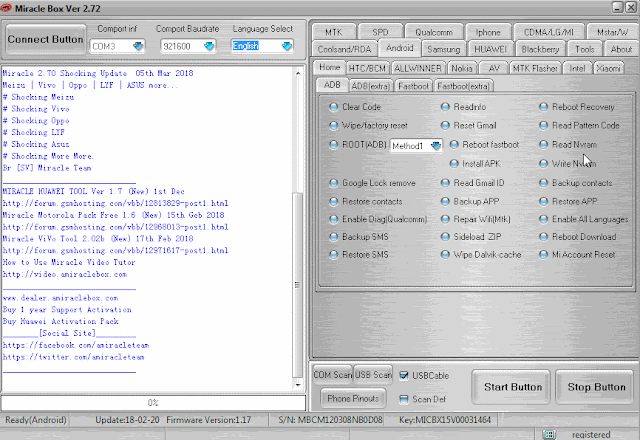Open the Fastboot(extra) sub-tab
This screenshot has width=640, height=440.
click(463, 86)
